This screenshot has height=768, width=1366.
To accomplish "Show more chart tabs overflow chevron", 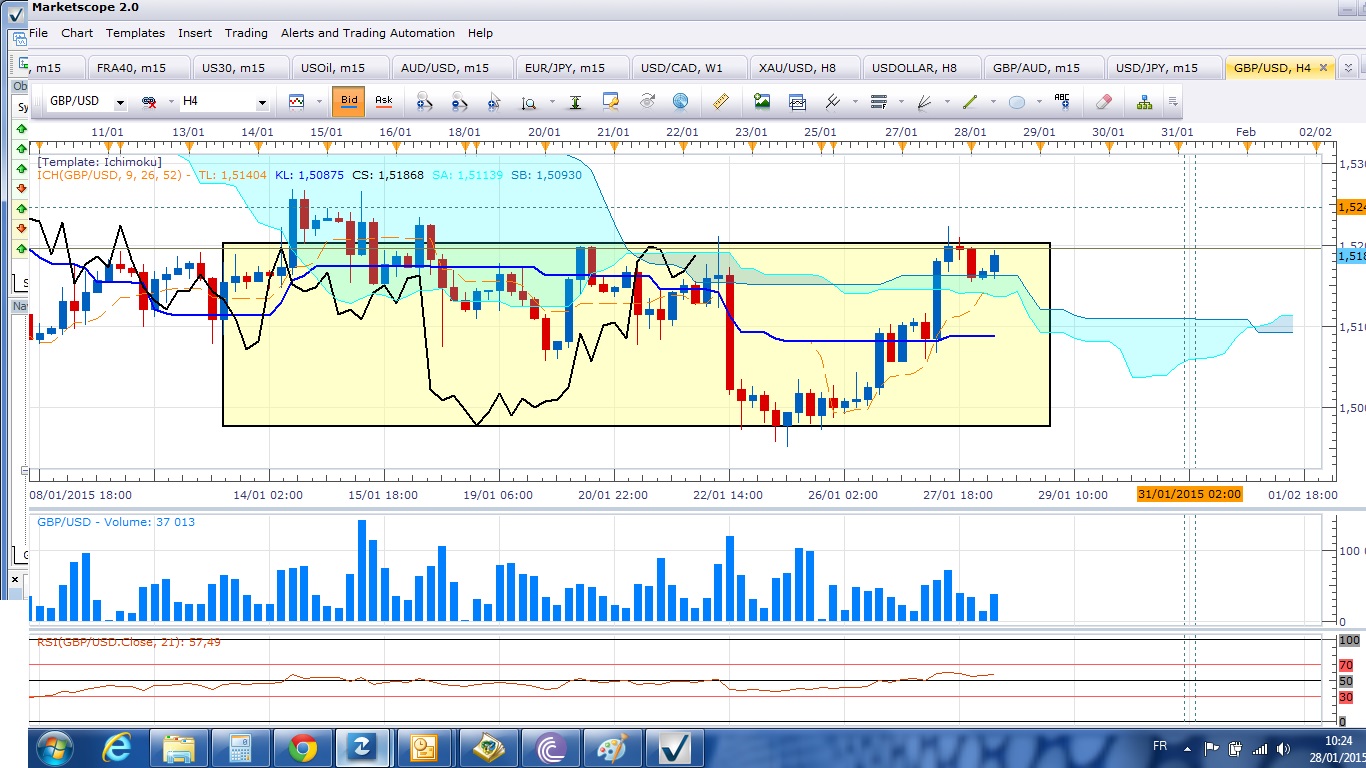I will click(x=1348, y=68).
